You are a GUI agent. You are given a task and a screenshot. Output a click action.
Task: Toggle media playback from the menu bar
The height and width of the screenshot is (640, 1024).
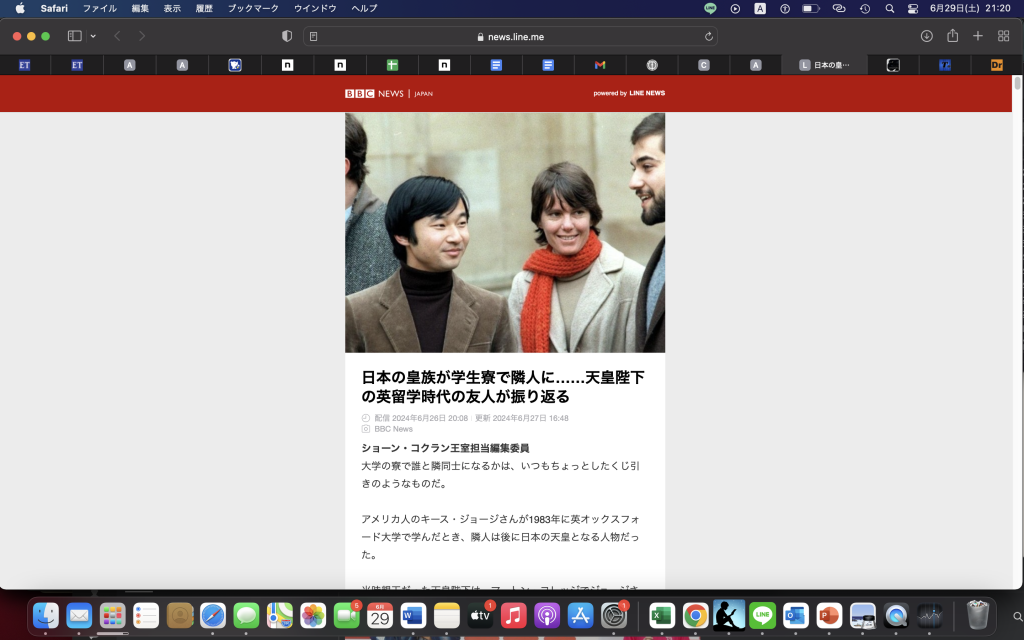[734, 8]
